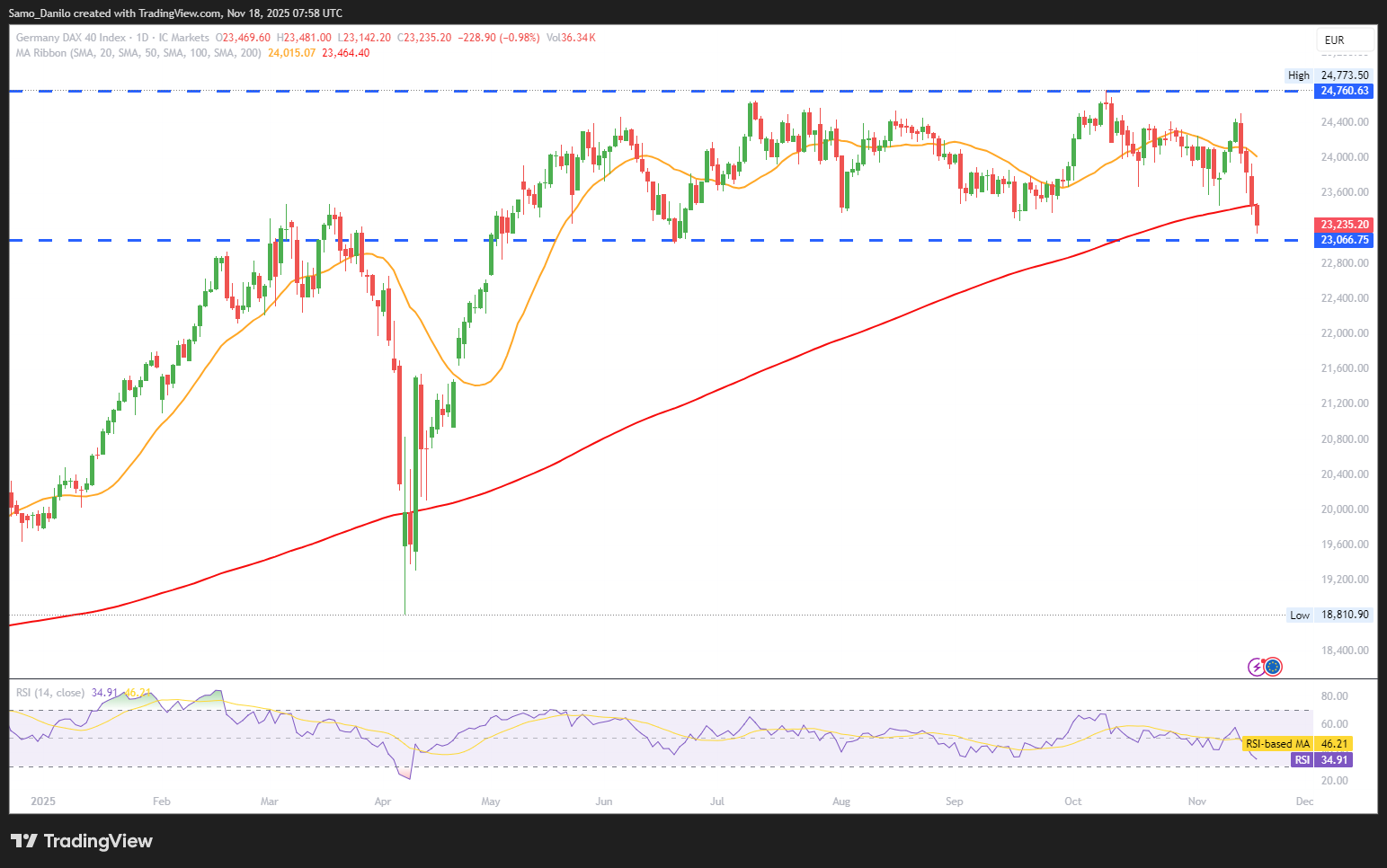Click the Oct label on time axis
This screenshot has width=1387, height=868.
[1072, 802]
